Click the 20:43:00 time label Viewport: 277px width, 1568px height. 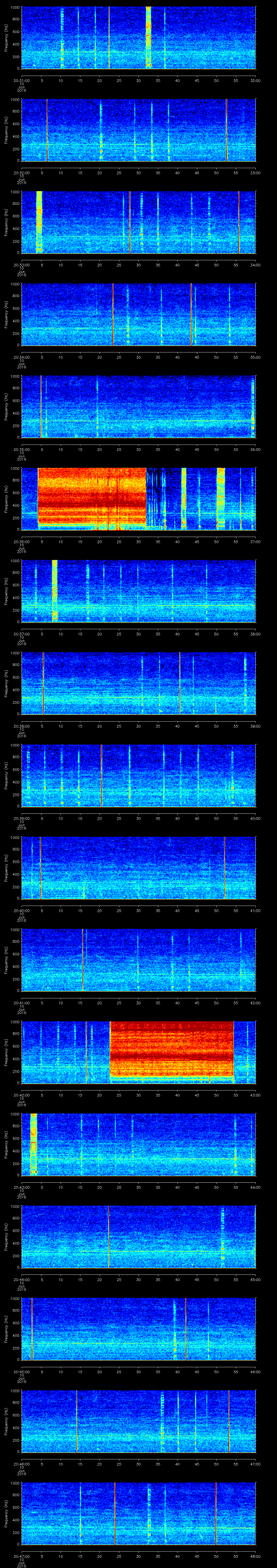(x=21, y=1186)
